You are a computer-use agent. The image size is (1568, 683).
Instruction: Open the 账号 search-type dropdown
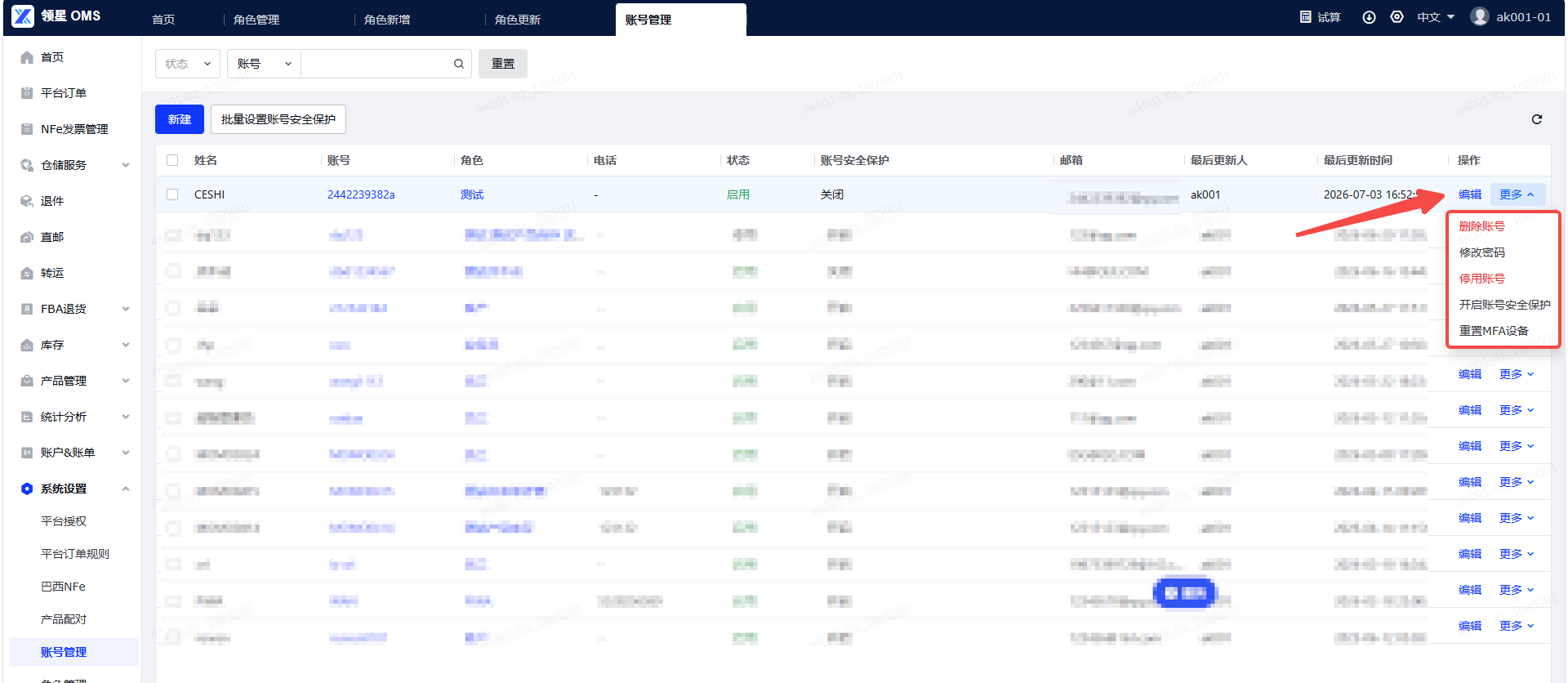264,64
